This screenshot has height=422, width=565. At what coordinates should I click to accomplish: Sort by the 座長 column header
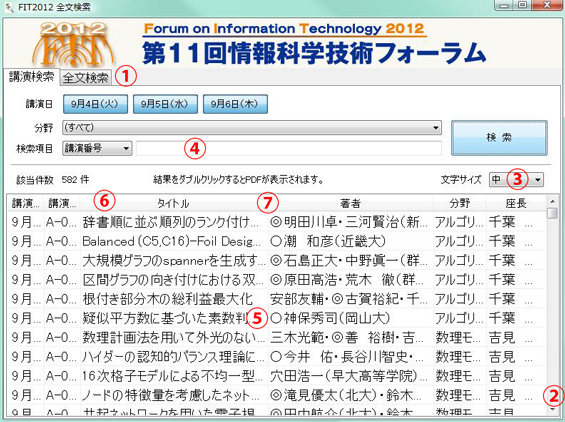click(x=516, y=203)
